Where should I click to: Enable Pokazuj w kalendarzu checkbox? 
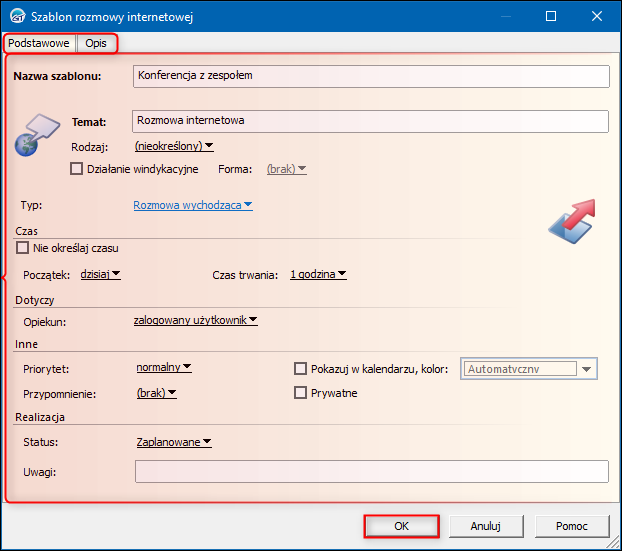(300, 369)
